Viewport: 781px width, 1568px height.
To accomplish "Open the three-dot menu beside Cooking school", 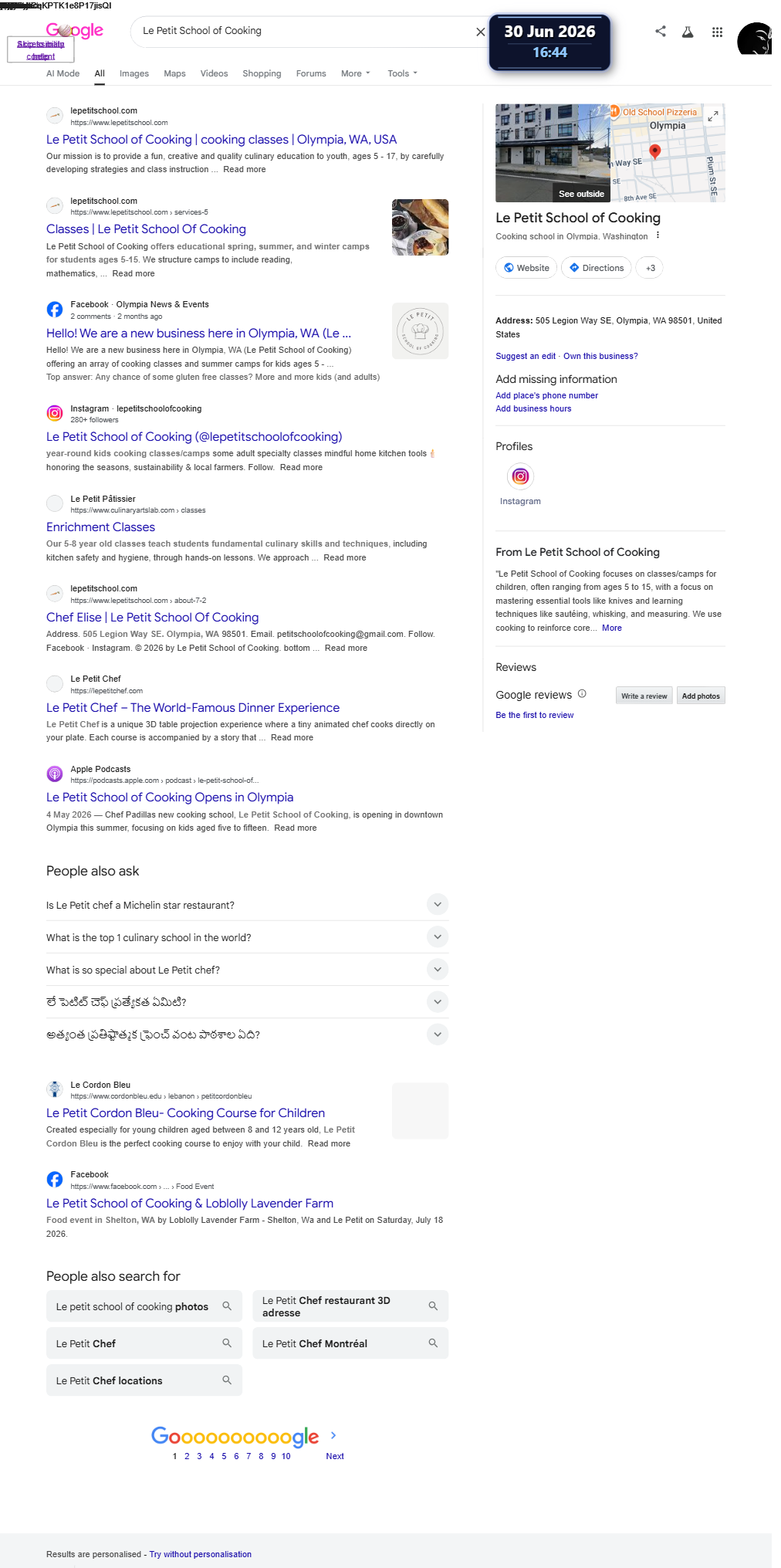I will click(658, 235).
